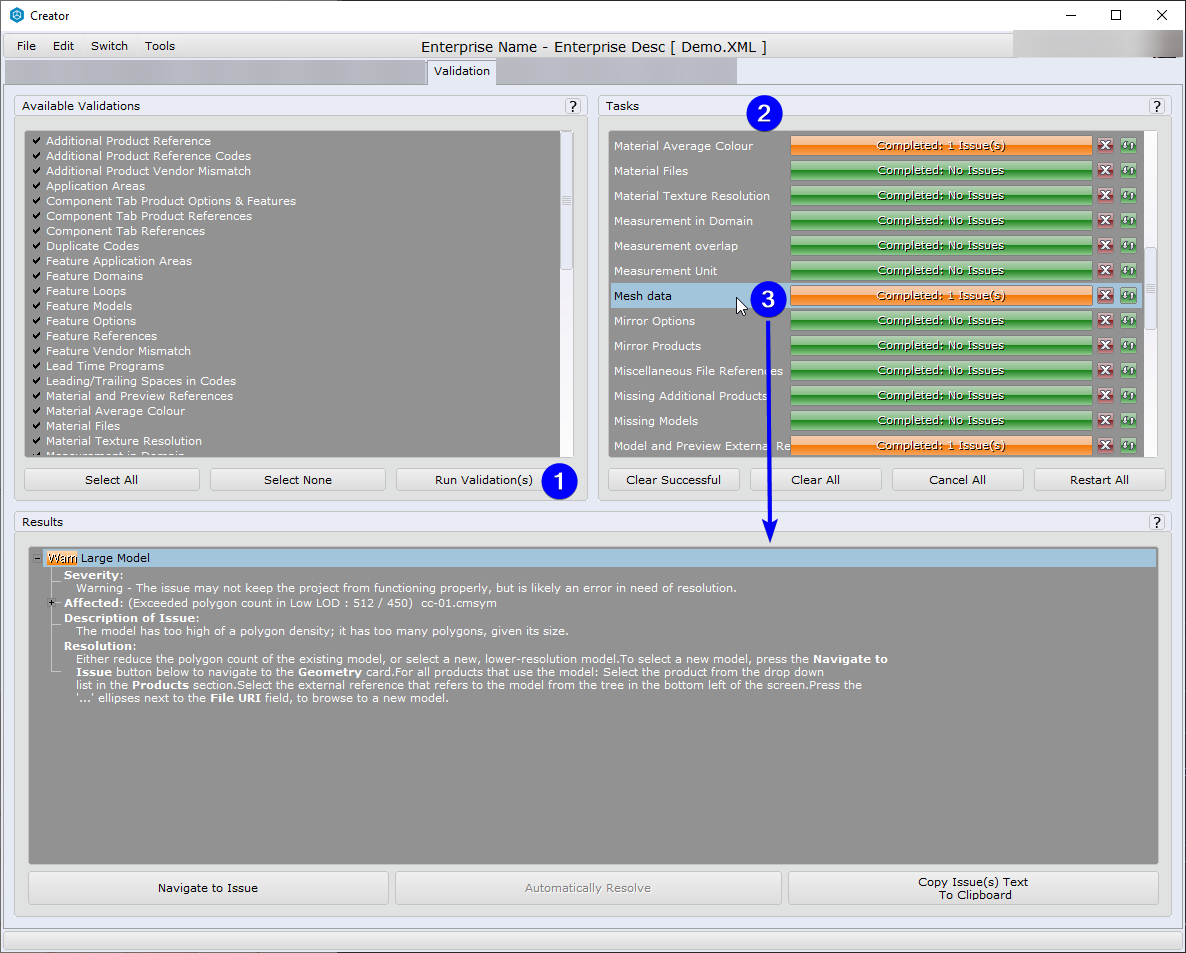Open help for Available Validations panel
This screenshot has height=953, width=1186.
573,106
